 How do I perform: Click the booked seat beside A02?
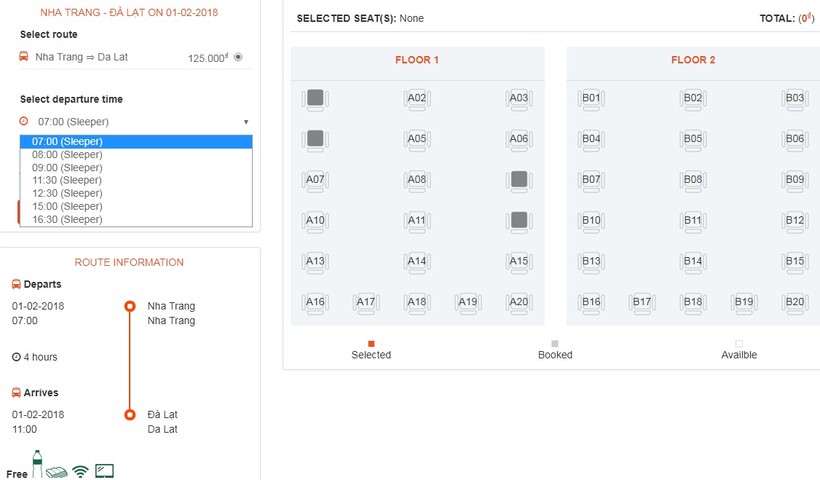click(315, 98)
